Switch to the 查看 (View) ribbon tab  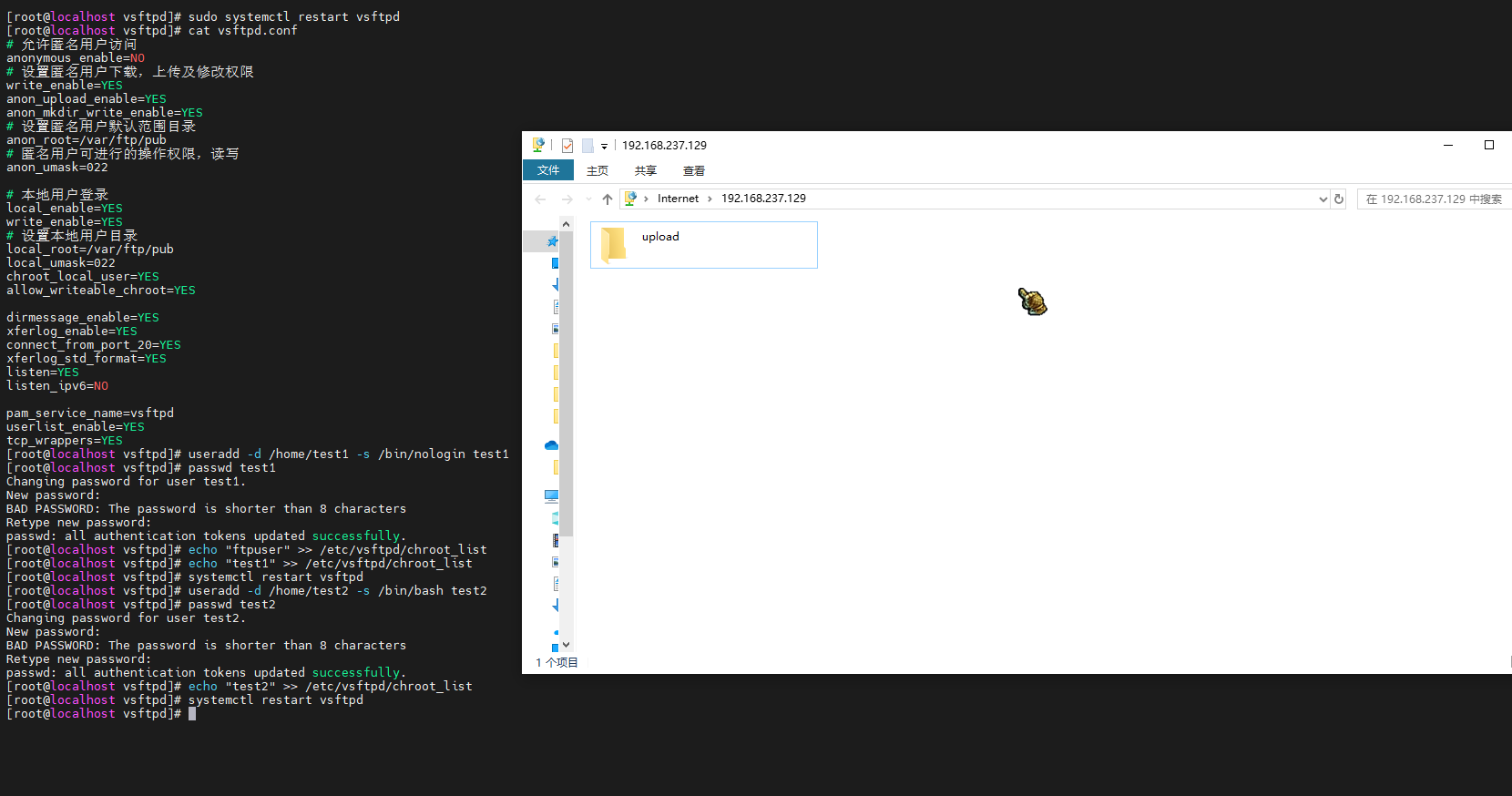pos(694,170)
